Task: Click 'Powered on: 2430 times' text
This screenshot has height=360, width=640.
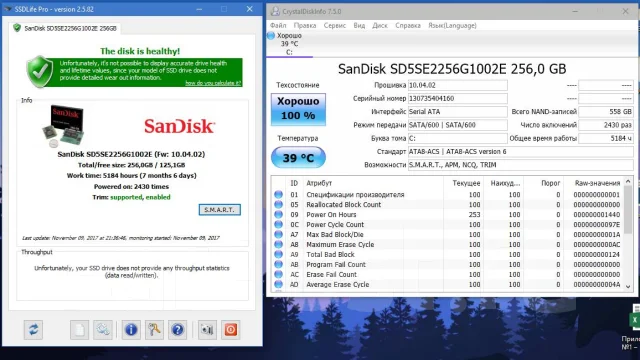Action: tap(131, 187)
